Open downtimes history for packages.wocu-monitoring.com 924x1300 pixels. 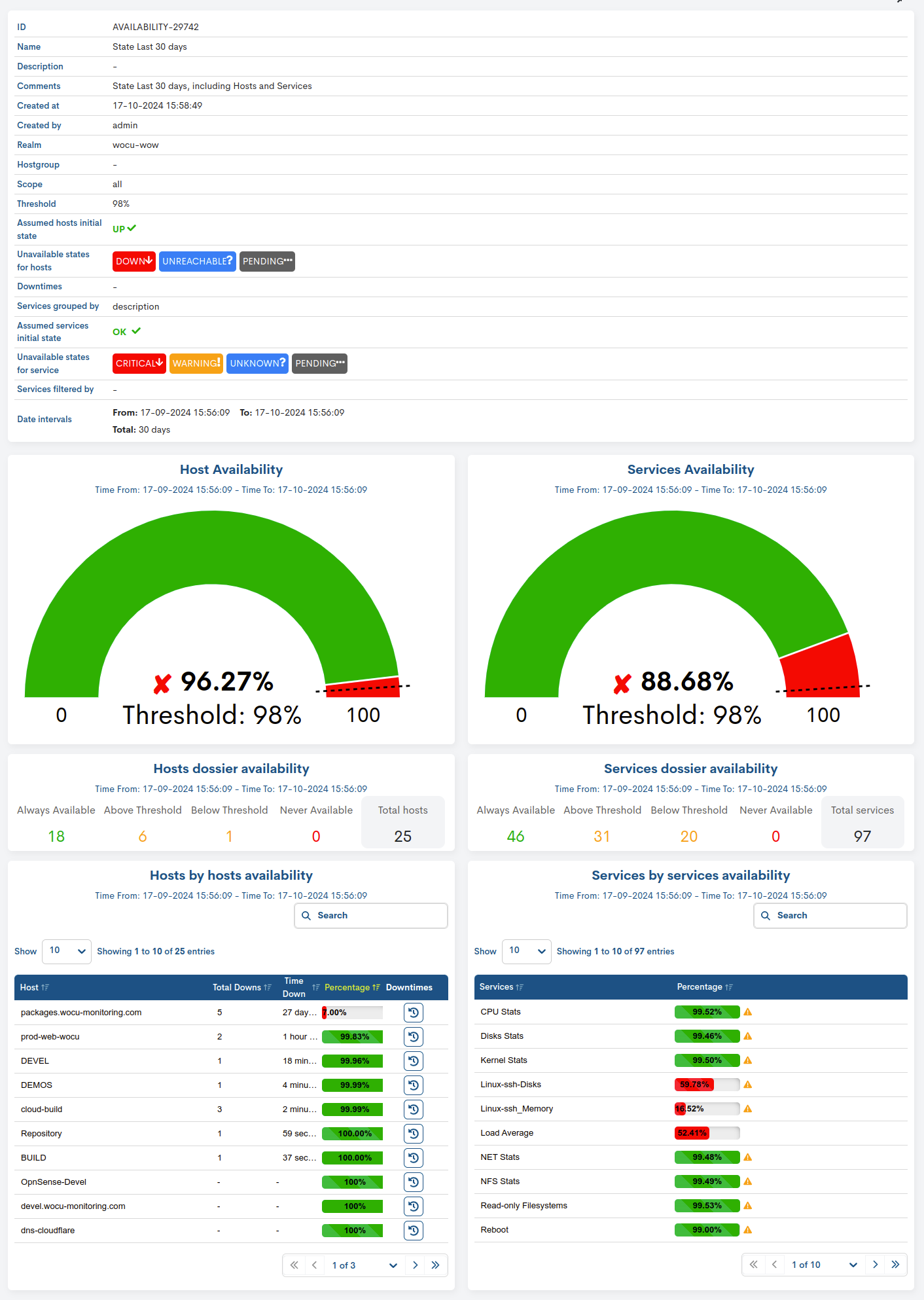click(x=414, y=1013)
